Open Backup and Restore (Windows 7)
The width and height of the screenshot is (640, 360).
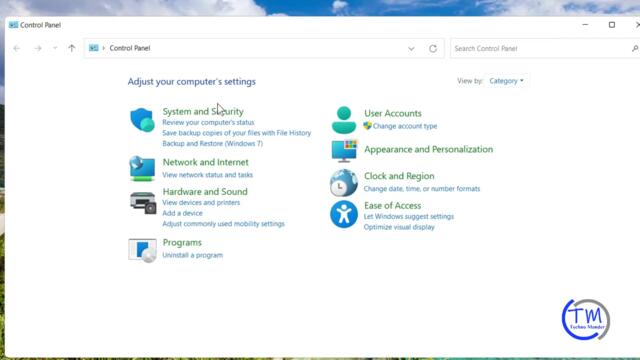(213, 144)
